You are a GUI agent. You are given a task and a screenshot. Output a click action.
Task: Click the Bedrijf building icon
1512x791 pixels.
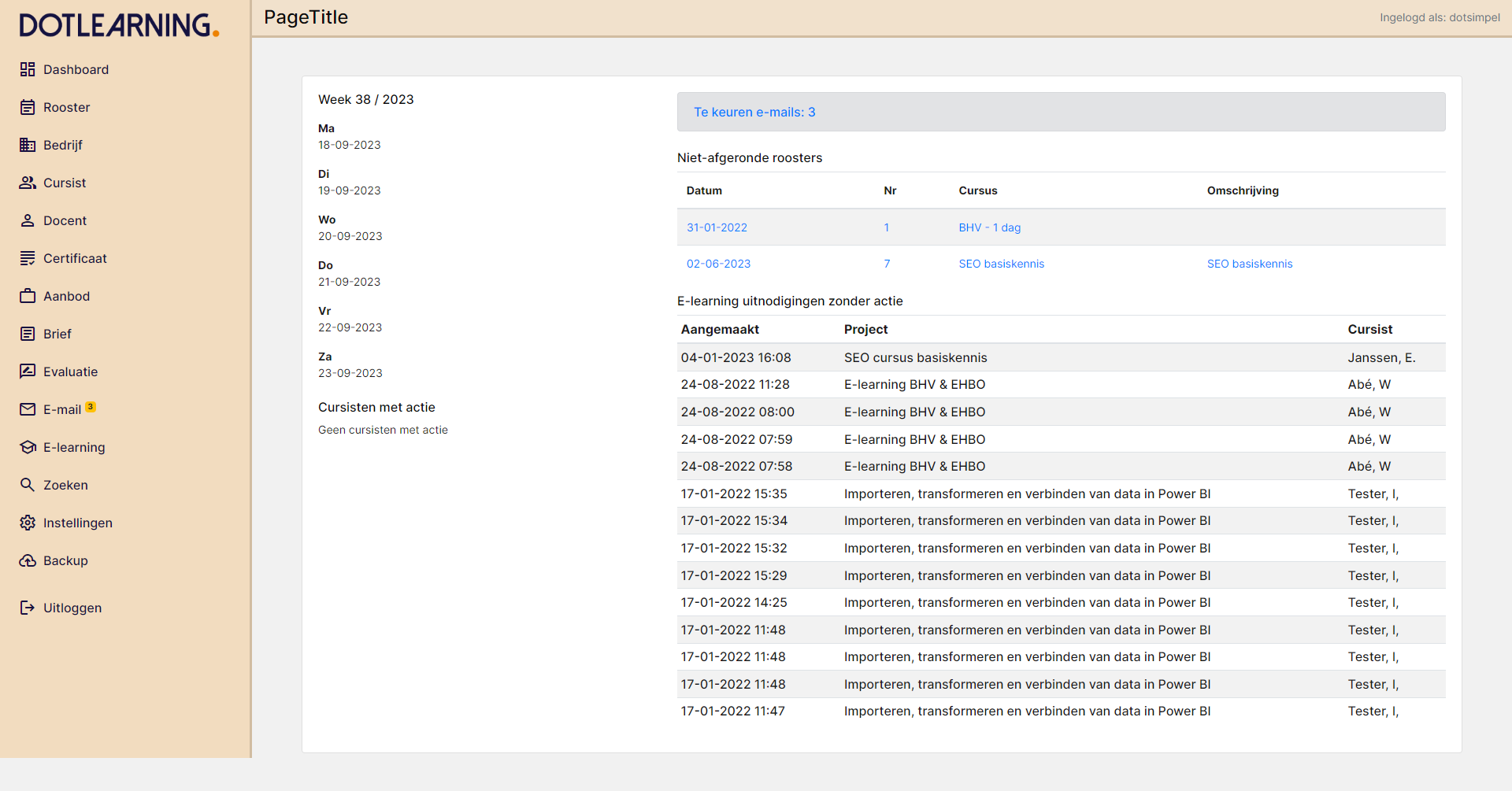coord(28,145)
